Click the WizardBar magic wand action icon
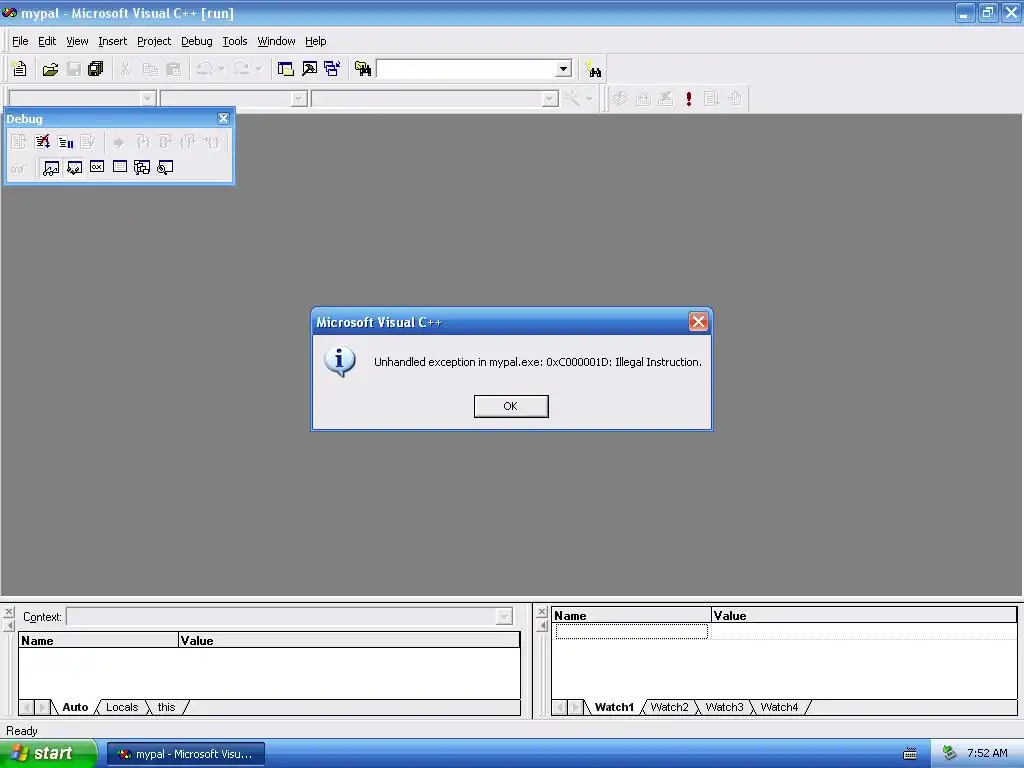 tap(572, 99)
